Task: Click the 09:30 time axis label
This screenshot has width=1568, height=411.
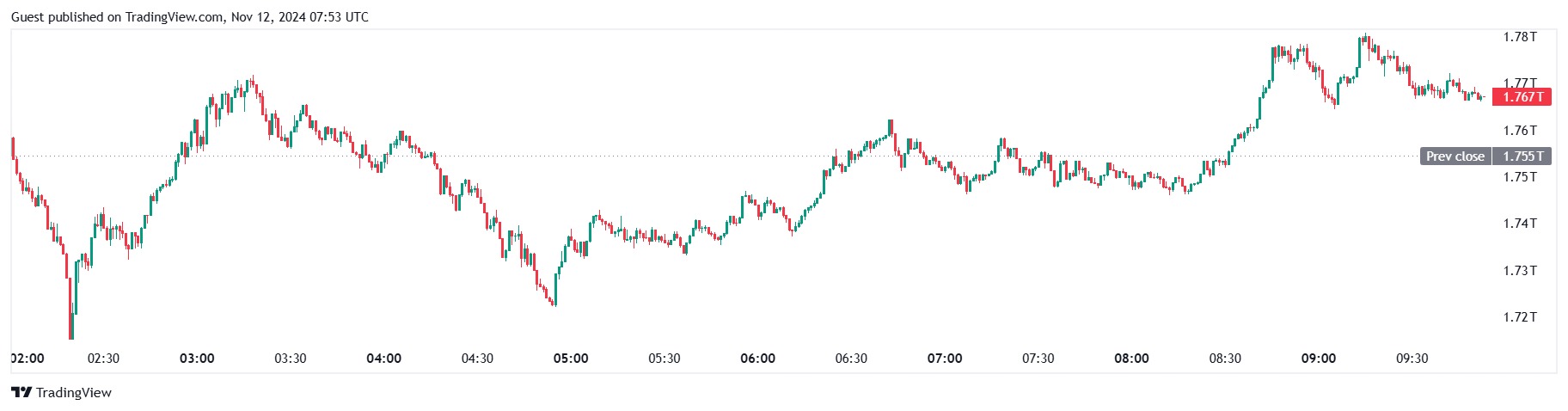Action: 1412,359
